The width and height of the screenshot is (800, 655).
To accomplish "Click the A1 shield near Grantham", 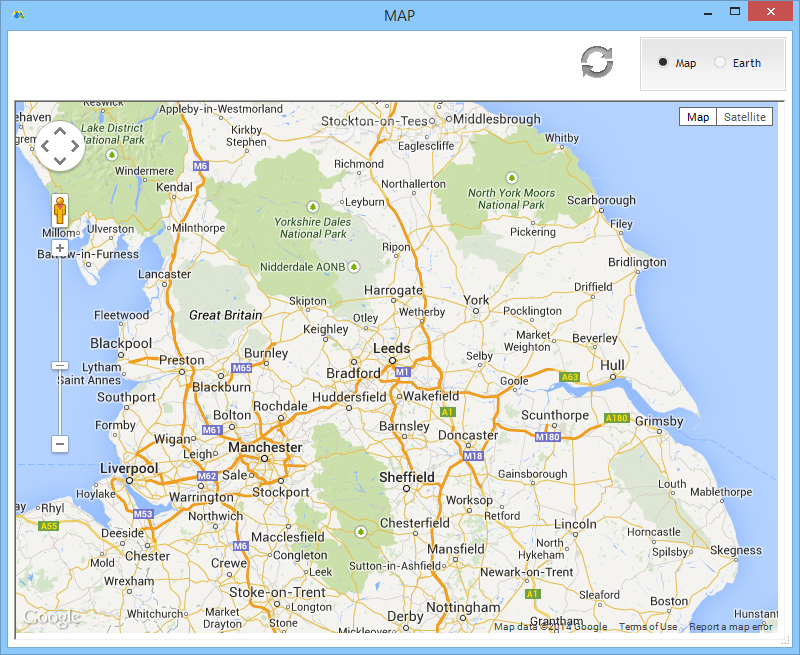I will coord(533,594).
